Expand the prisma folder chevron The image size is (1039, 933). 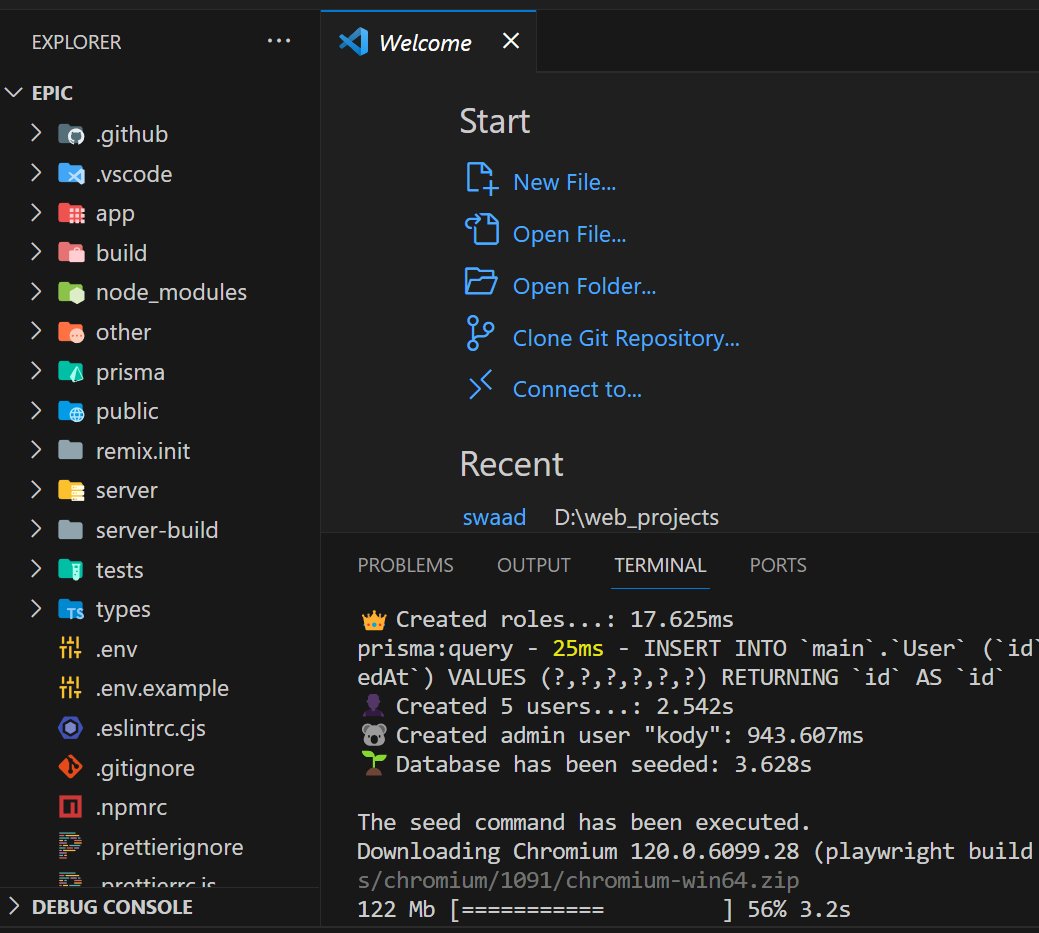click(36, 371)
